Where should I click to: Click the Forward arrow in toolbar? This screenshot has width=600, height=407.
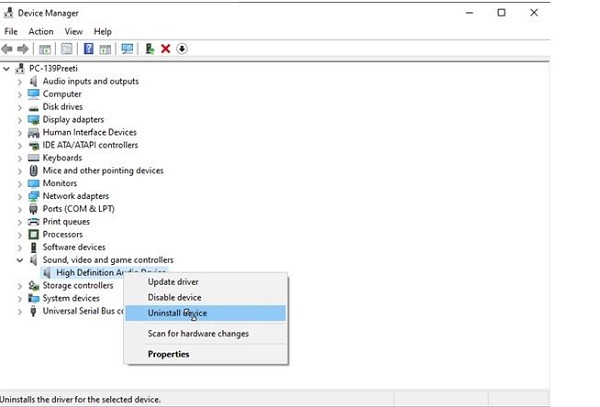[x=23, y=49]
